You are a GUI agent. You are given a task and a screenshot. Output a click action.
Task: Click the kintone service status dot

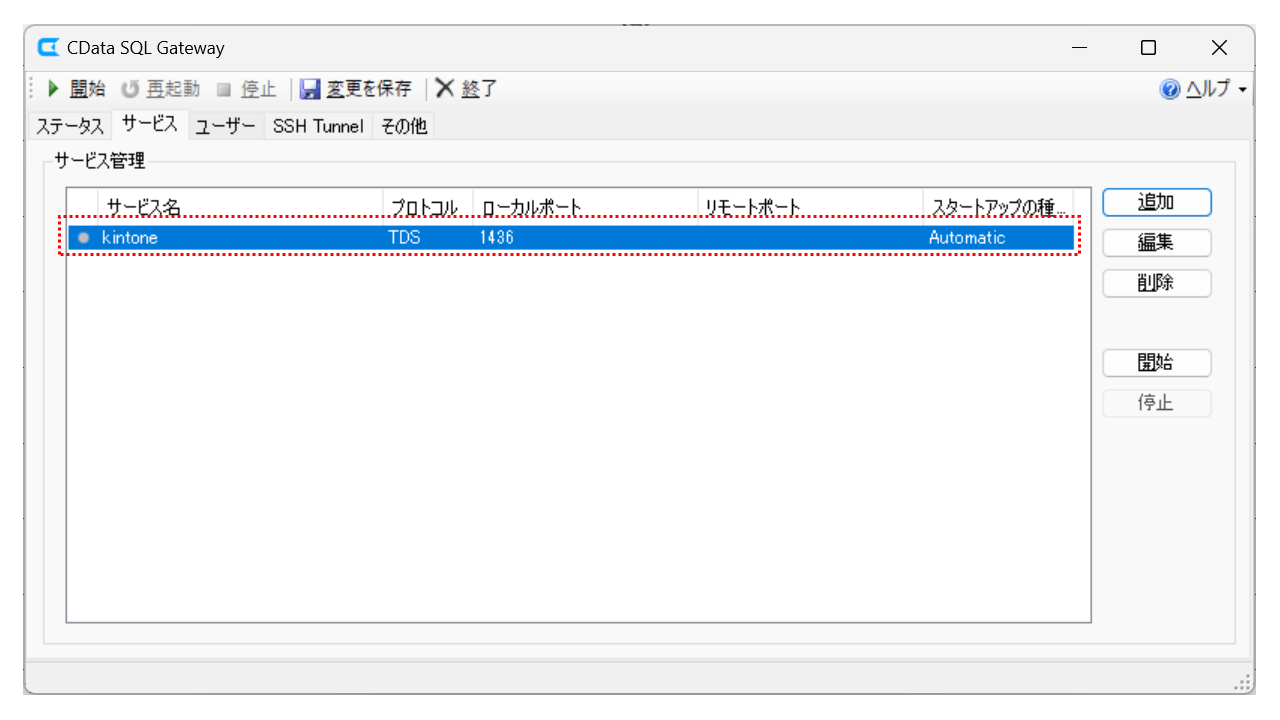click(84, 238)
